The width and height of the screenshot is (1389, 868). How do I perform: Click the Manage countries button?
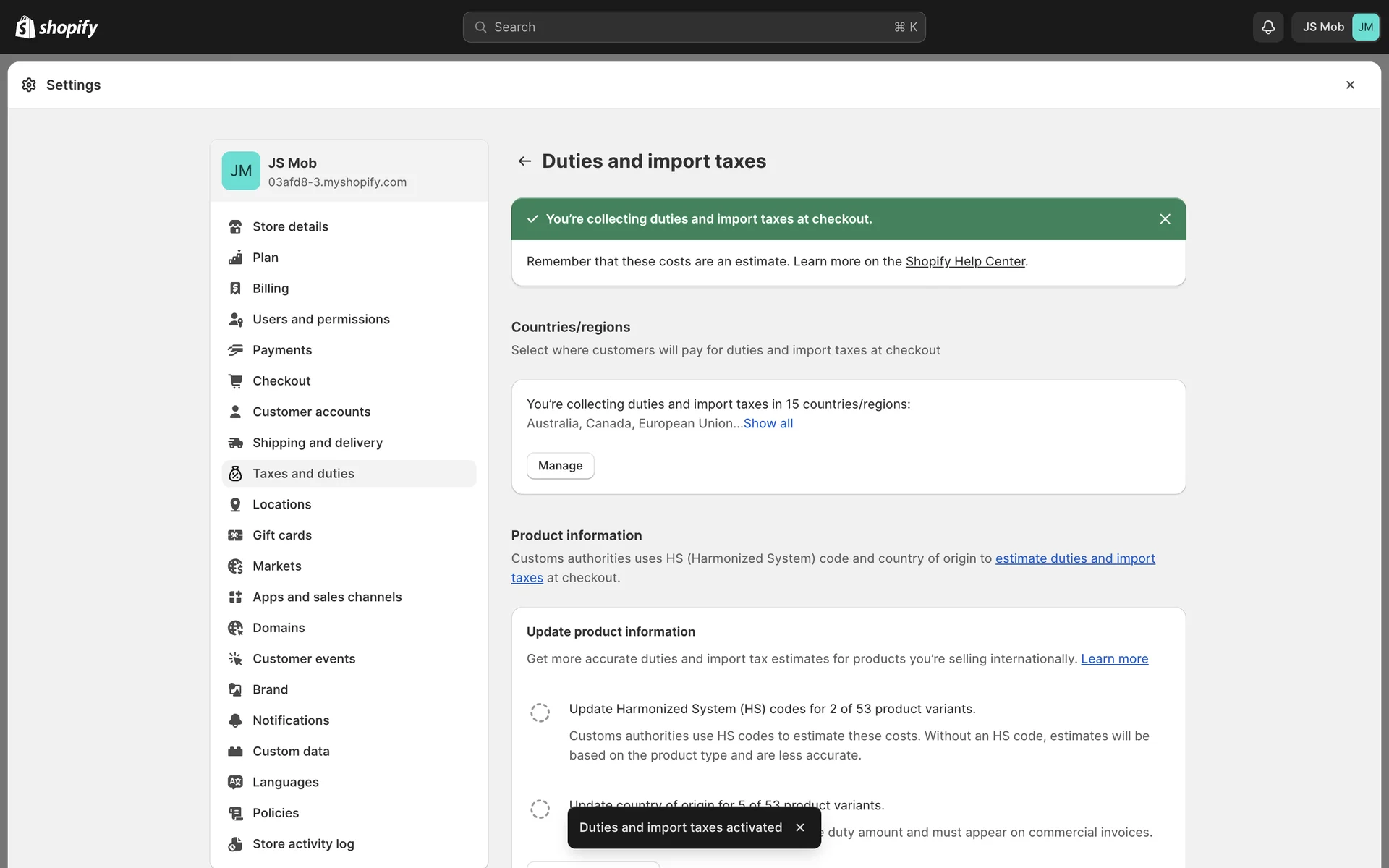tap(560, 466)
